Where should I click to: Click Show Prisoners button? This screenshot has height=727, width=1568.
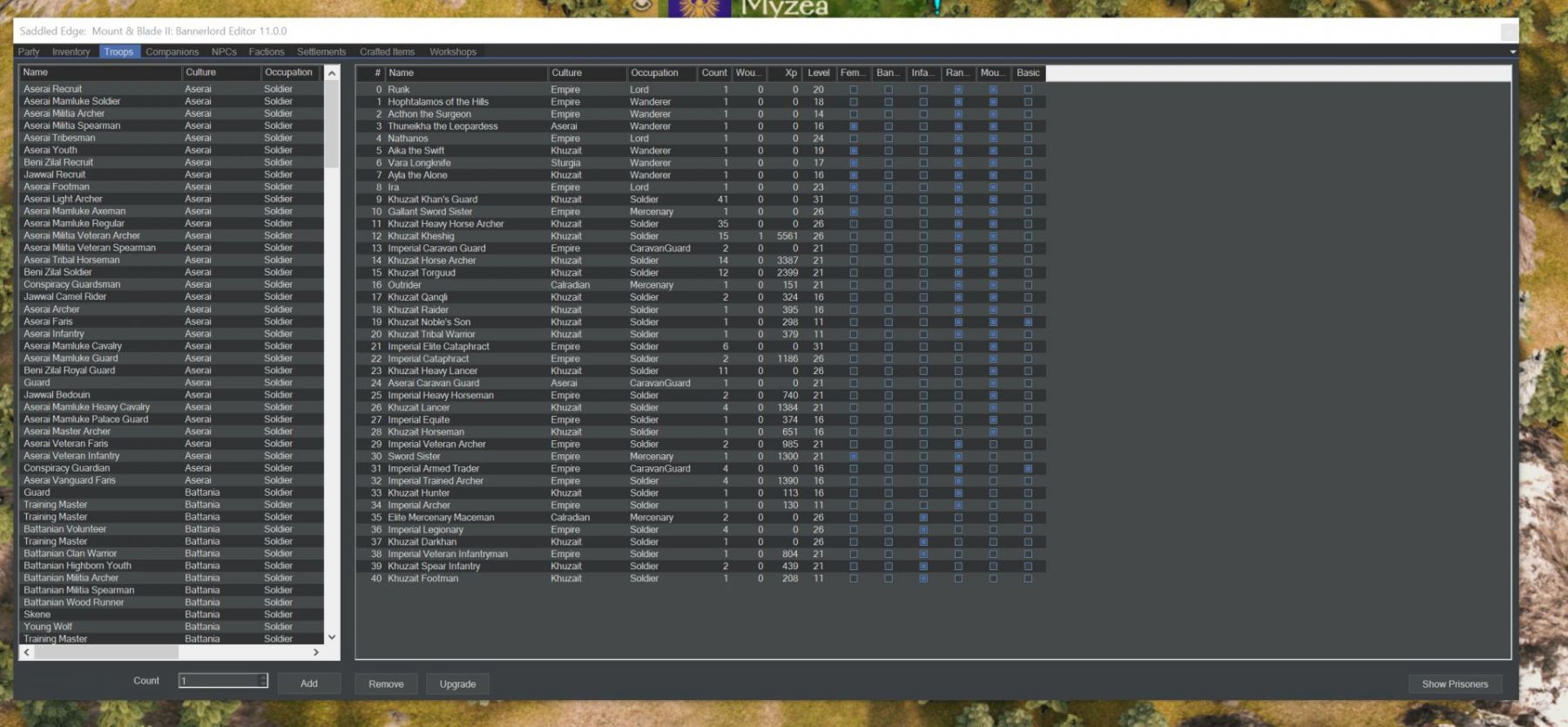pos(1455,684)
